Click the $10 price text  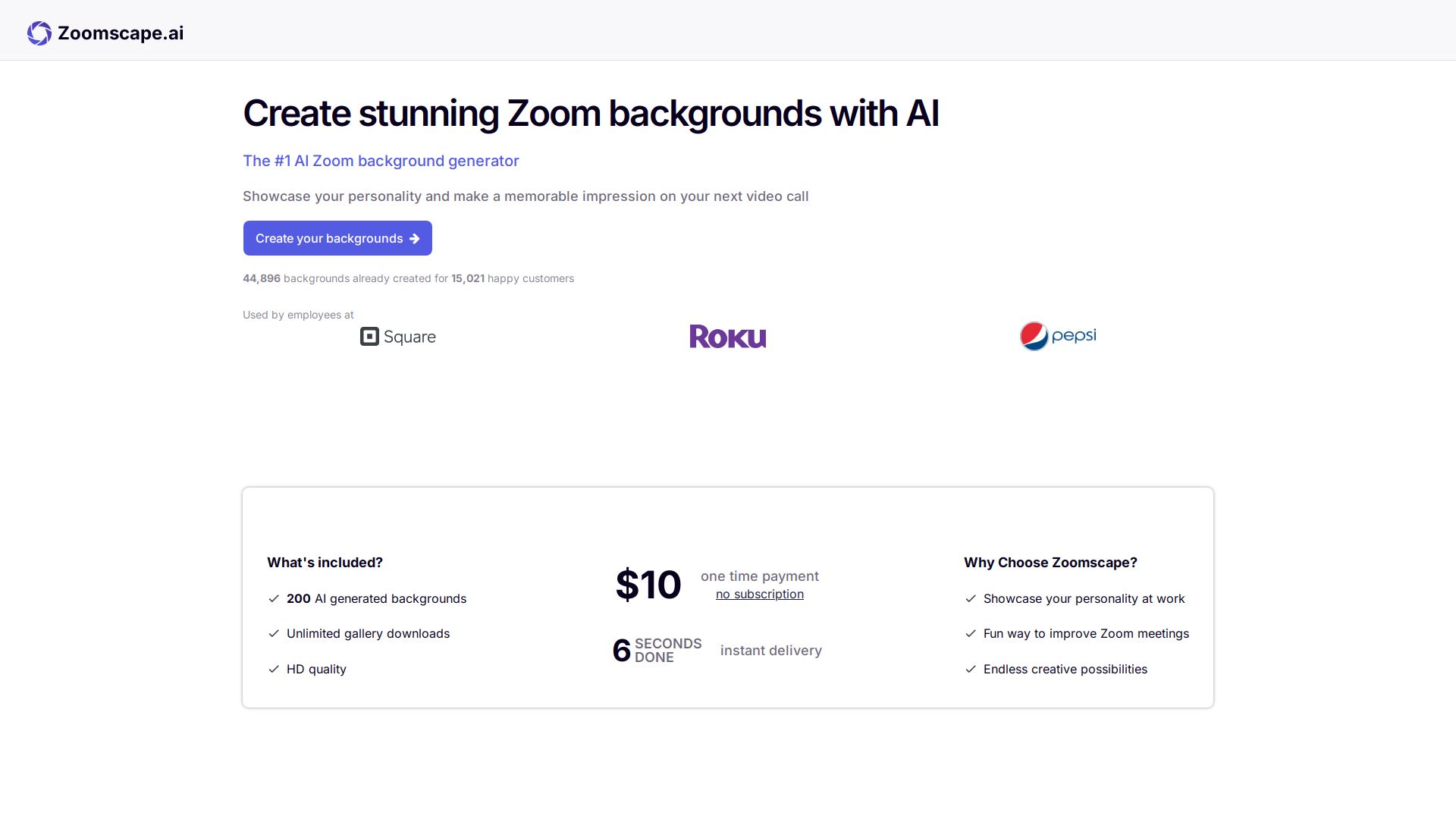point(648,585)
